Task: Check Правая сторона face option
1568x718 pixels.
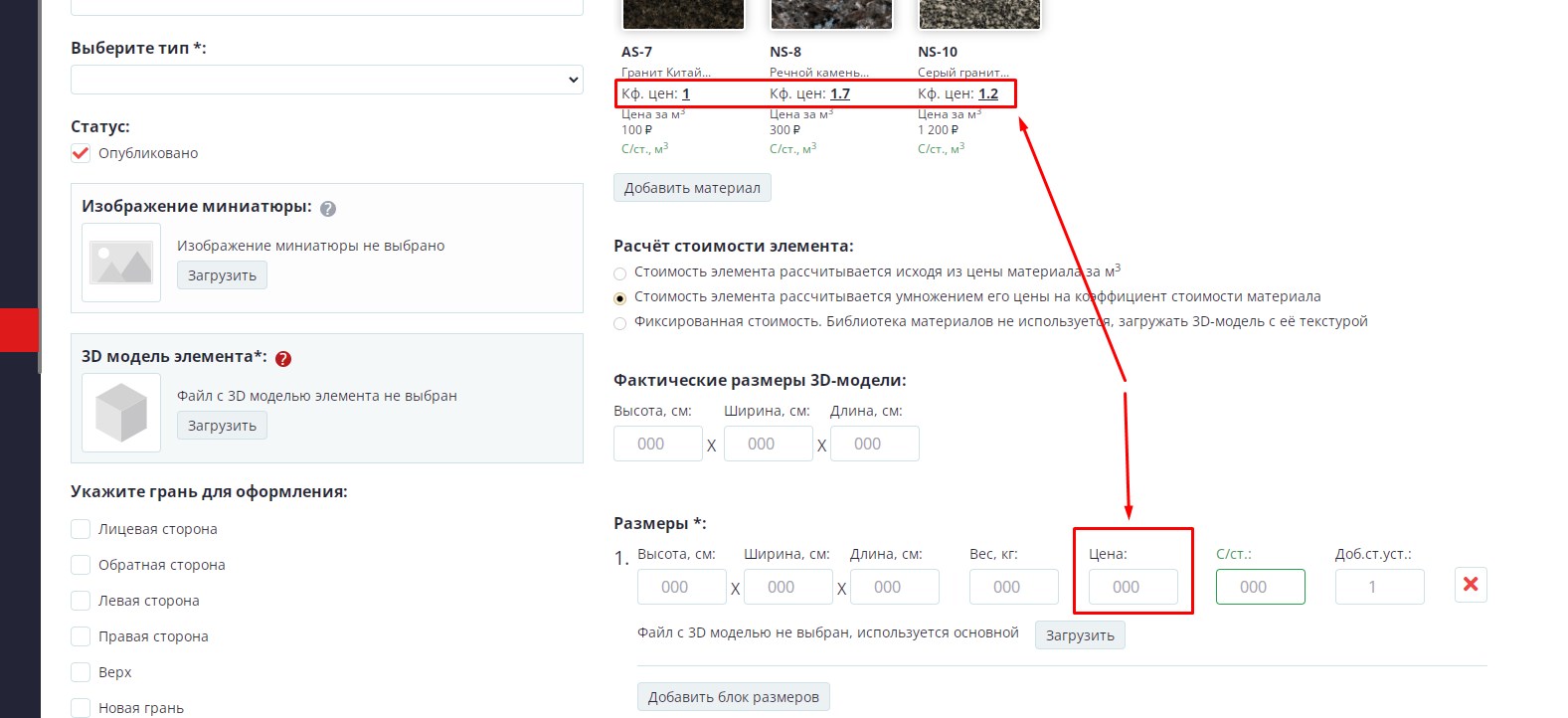Action: pyautogui.click(x=81, y=636)
